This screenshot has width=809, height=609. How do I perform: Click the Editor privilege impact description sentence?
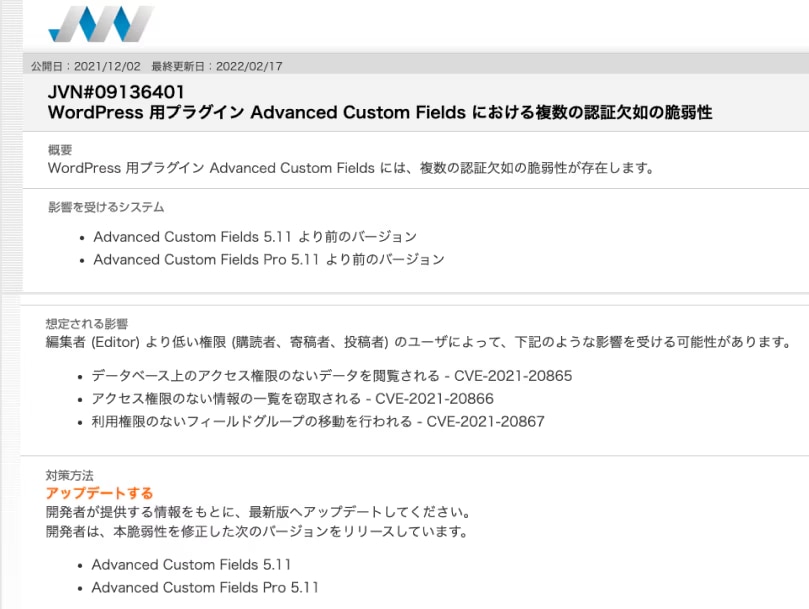pos(418,342)
